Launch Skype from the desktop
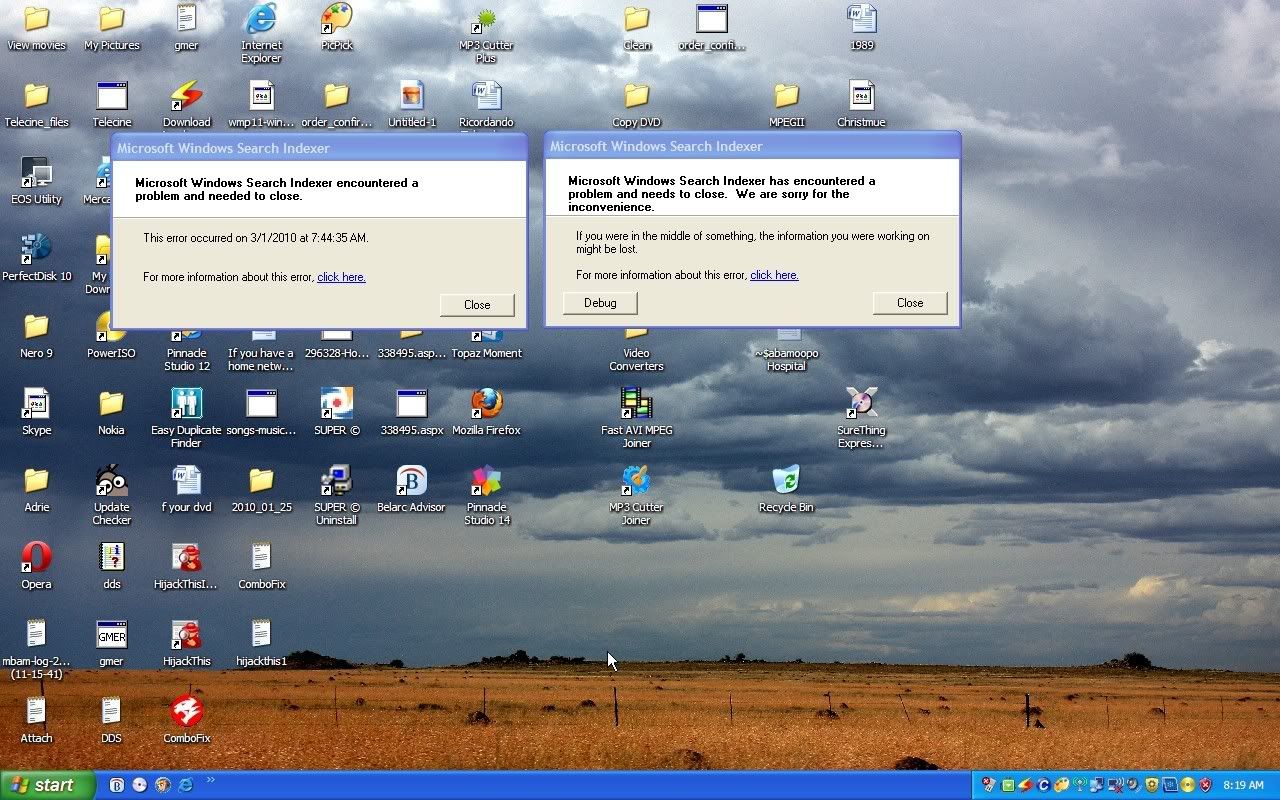 (x=36, y=412)
